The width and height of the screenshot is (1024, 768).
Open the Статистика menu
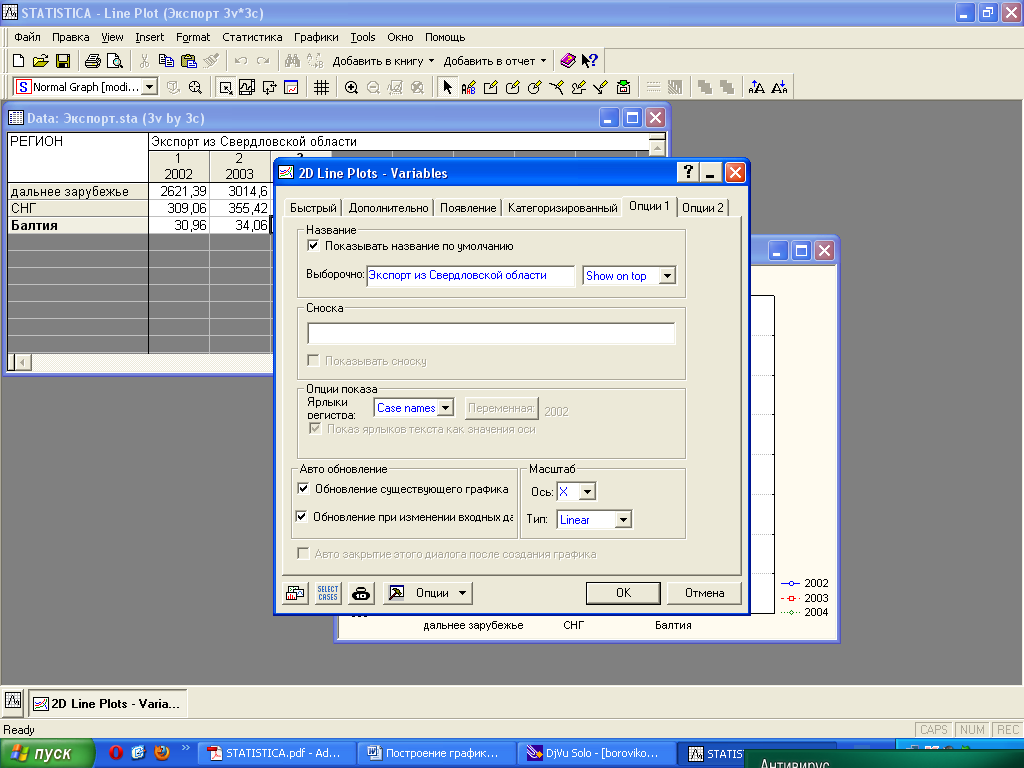coord(252,37)
